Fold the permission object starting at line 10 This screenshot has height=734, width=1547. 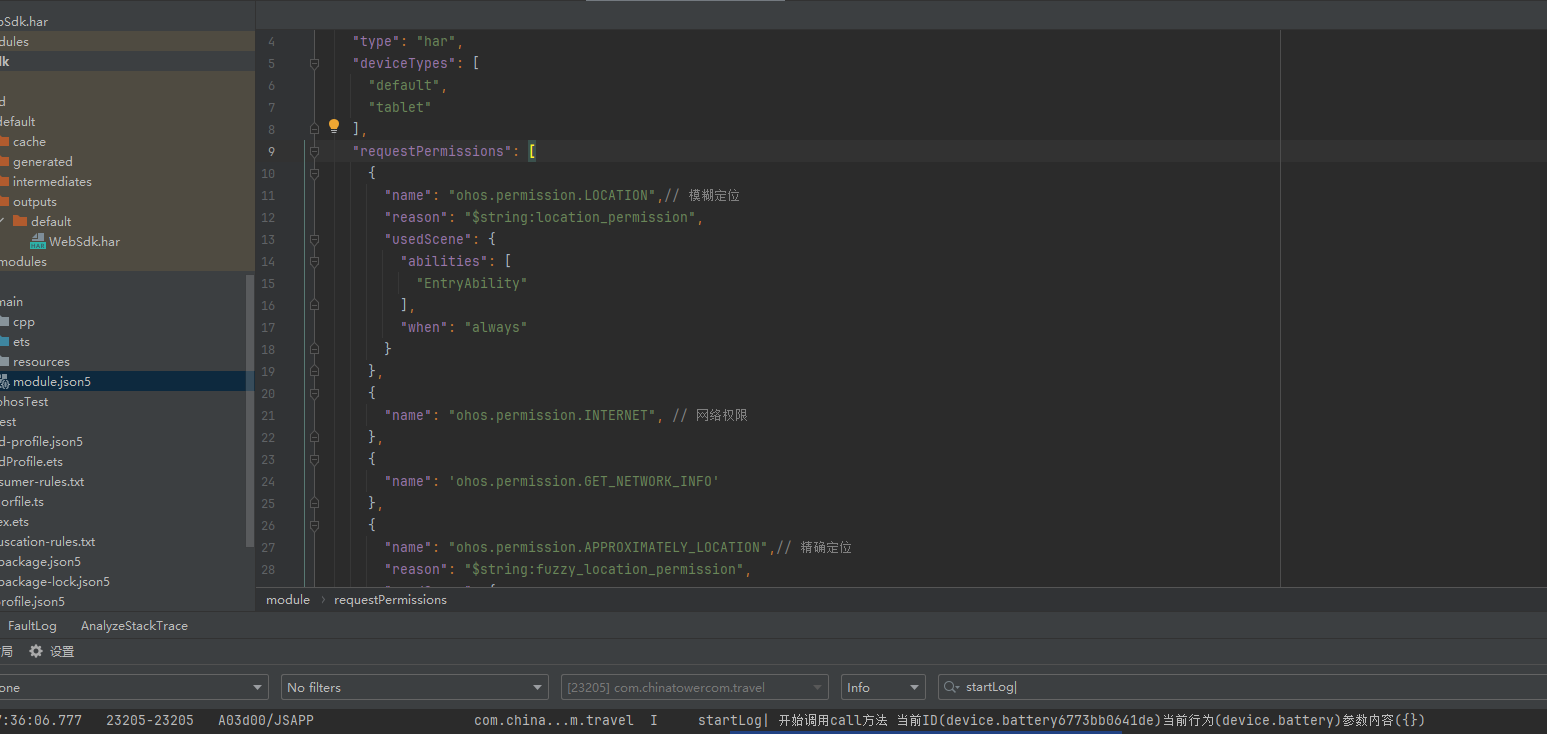pyautogui.click(x=314, y=173)
